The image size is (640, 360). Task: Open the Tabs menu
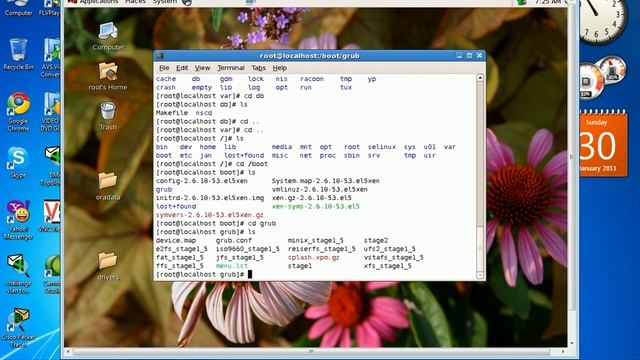pos(258,68)
